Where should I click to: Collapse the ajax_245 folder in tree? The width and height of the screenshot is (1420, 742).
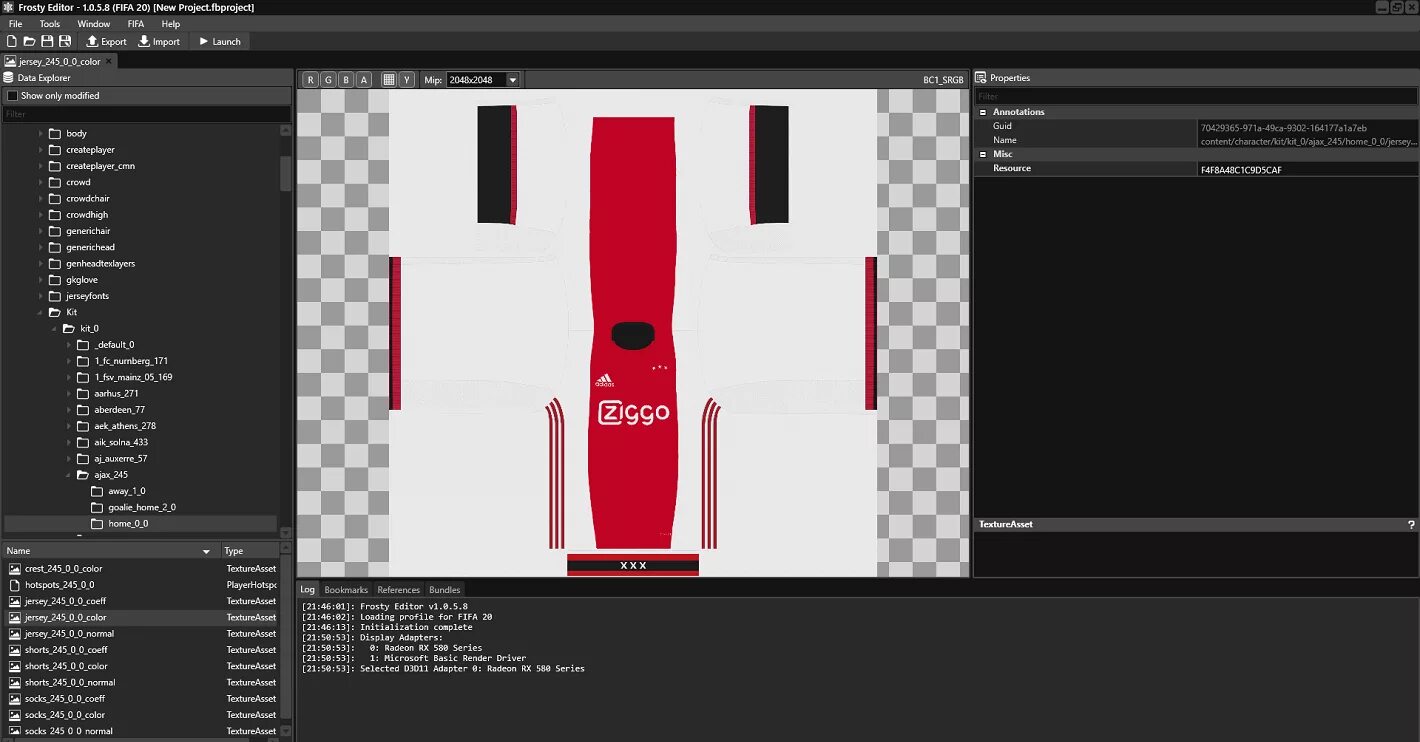click(69, 475)
